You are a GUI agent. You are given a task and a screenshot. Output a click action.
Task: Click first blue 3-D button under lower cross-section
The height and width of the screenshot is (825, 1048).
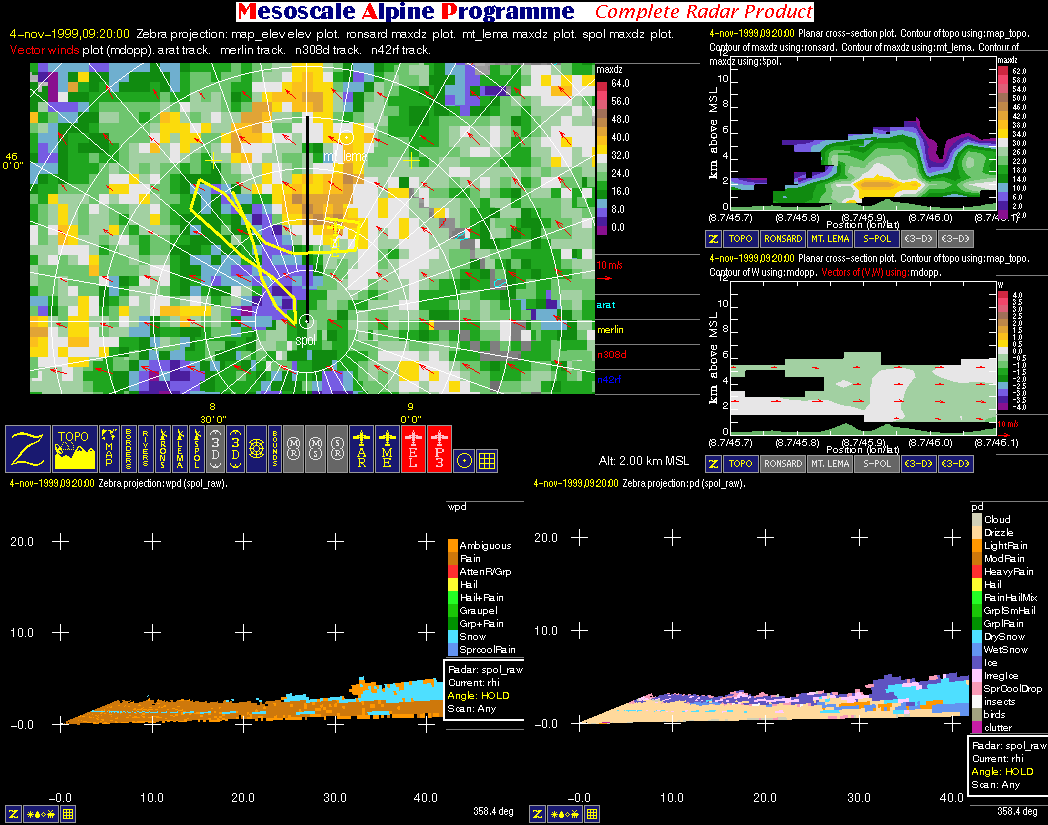click(918, 463)
